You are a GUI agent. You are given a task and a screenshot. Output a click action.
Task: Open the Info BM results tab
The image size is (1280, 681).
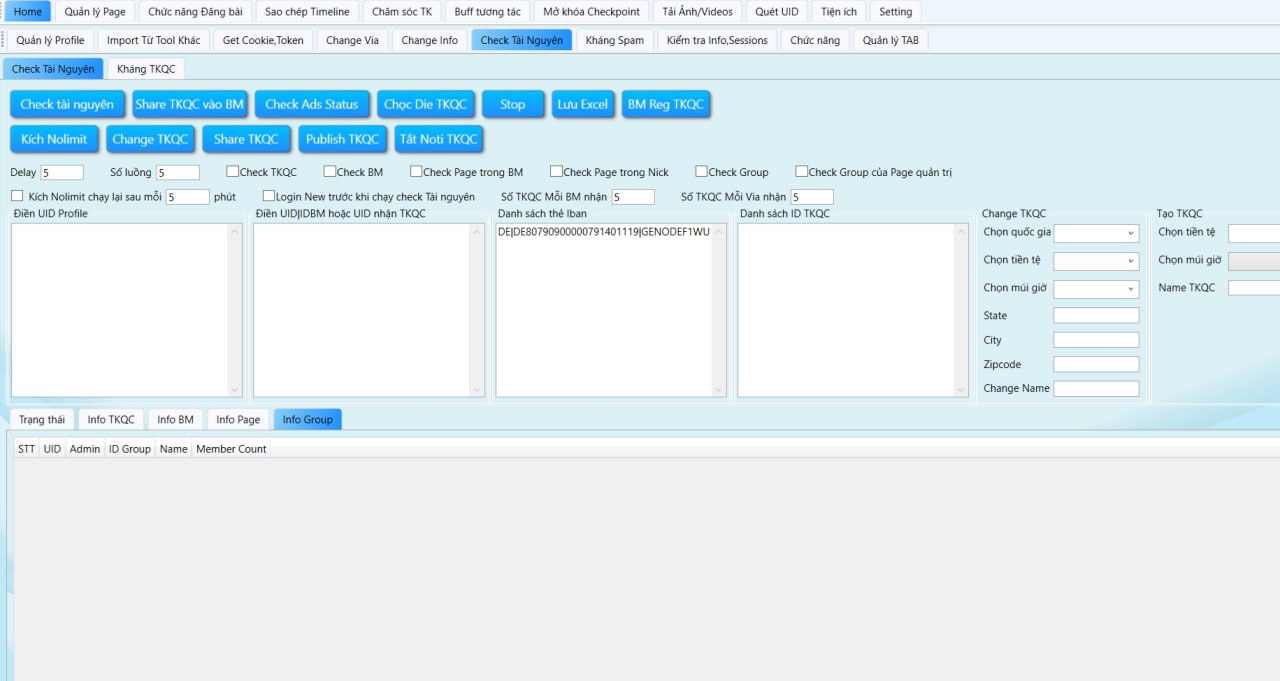[x=175, y=420]
